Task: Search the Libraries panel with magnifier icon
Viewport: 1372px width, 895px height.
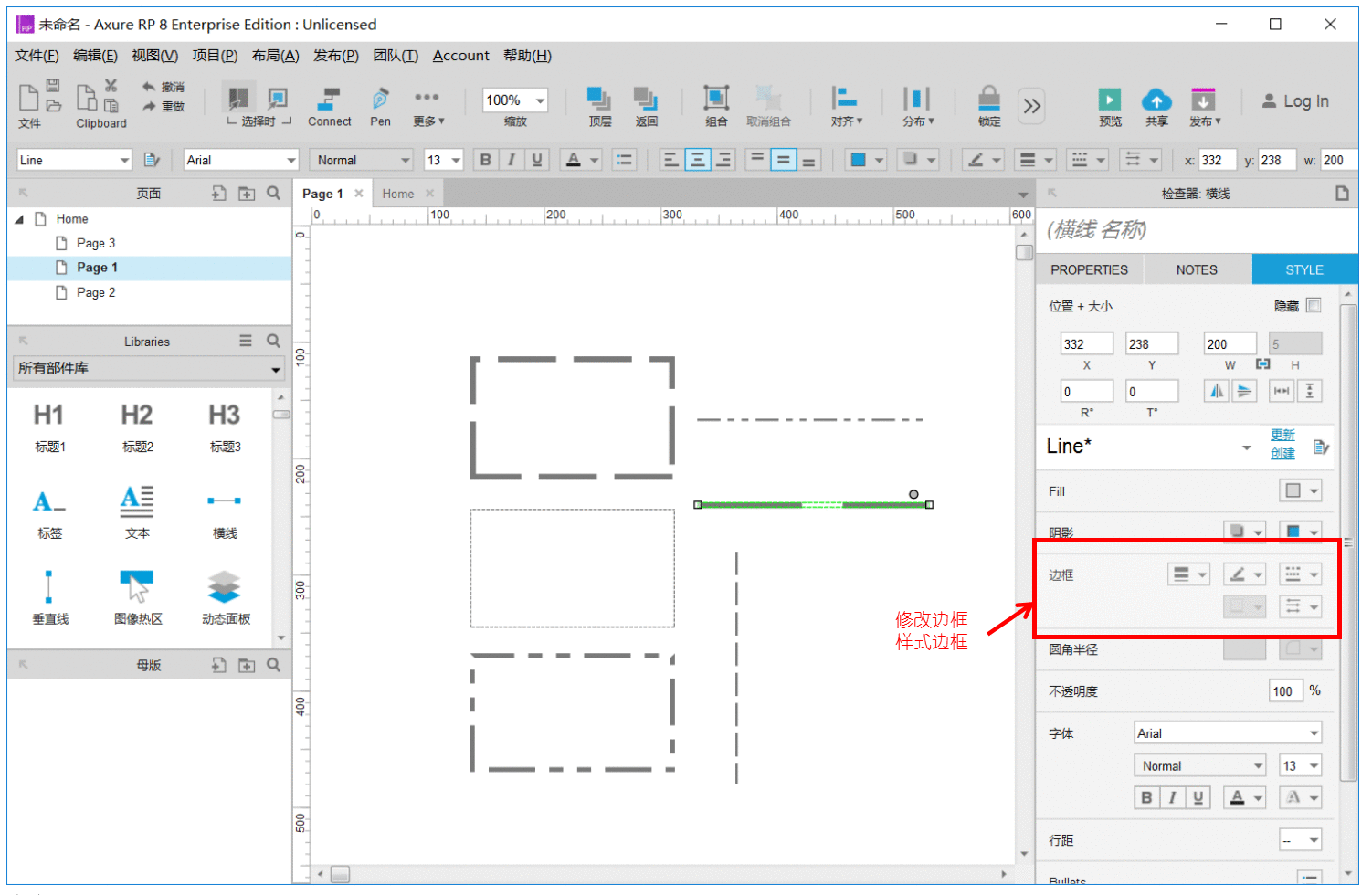Action: (x=273, y=341)
